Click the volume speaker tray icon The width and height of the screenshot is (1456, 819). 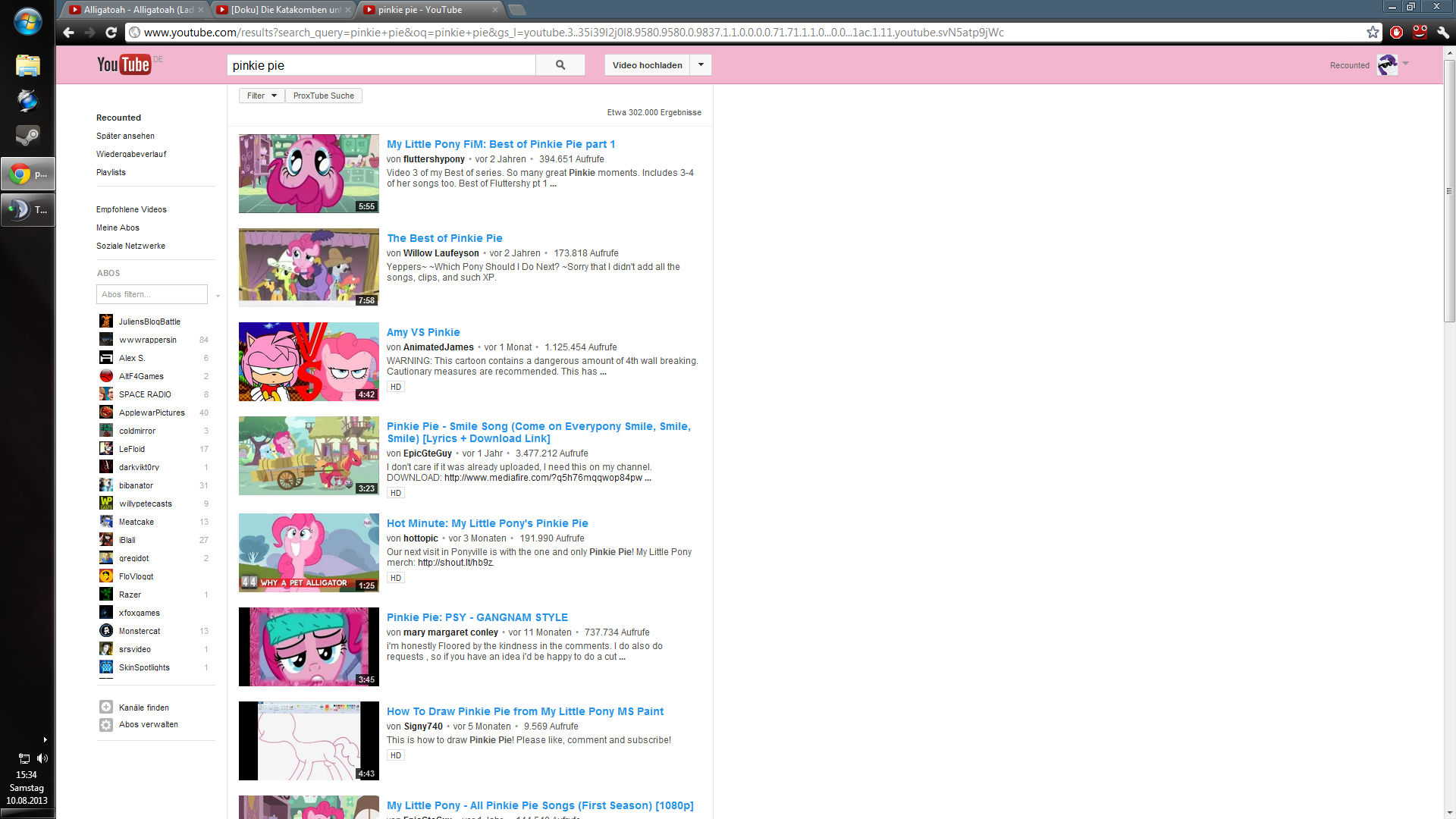click(x=42, y=758)
